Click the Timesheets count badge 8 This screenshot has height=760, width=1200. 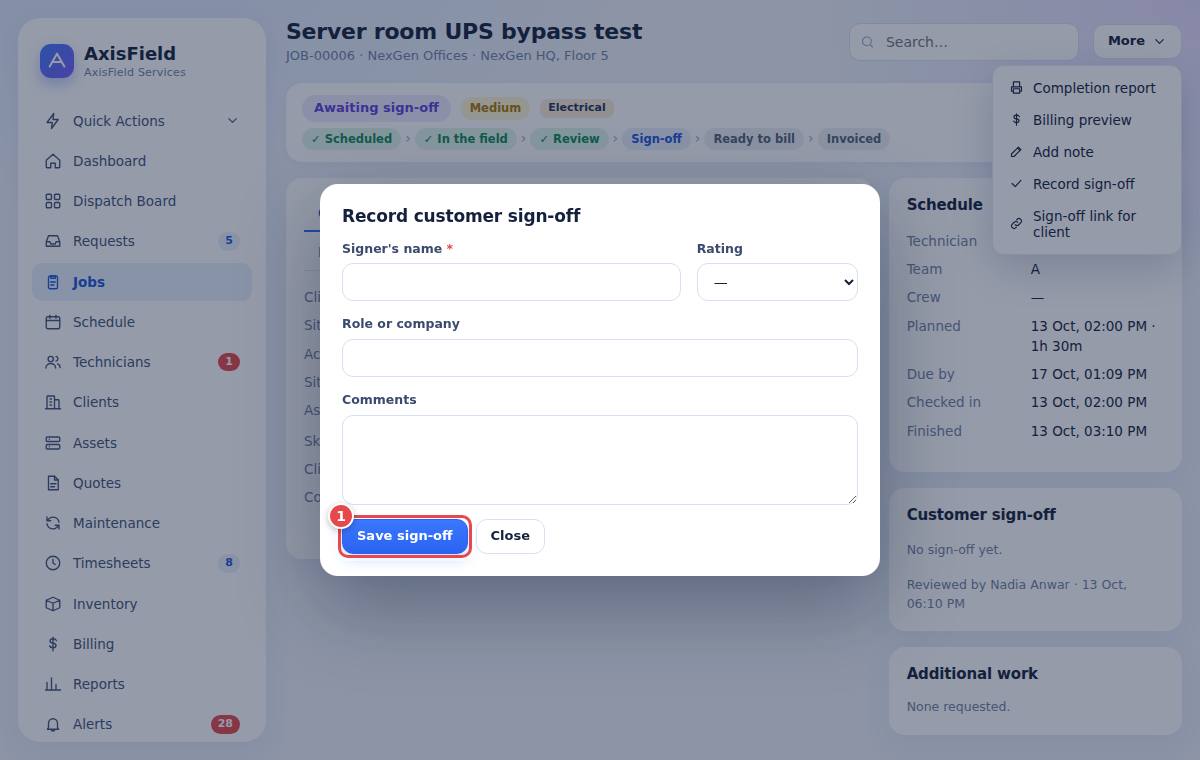(229, 563)
